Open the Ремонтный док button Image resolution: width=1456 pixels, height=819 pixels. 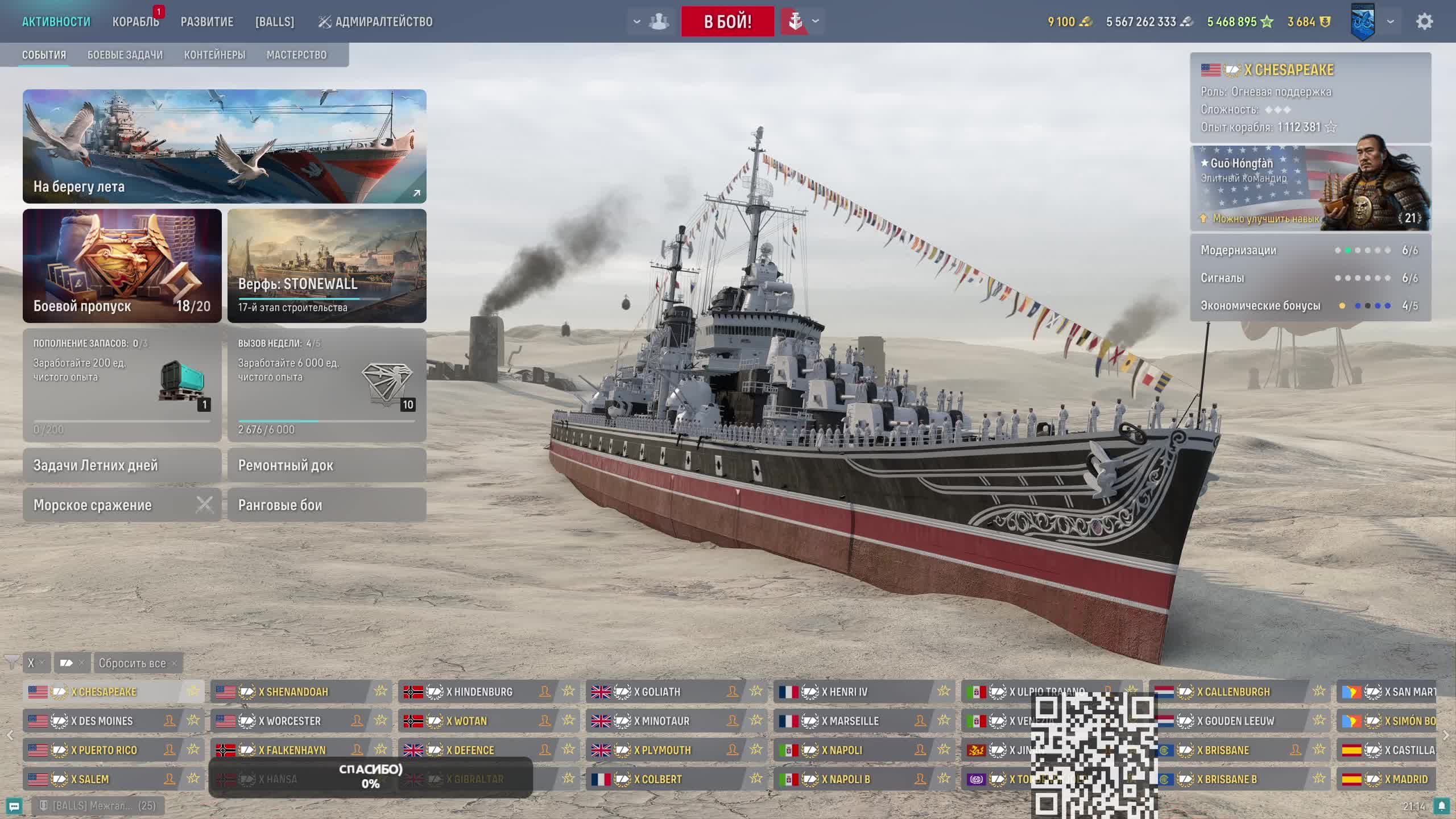[327, 465]
